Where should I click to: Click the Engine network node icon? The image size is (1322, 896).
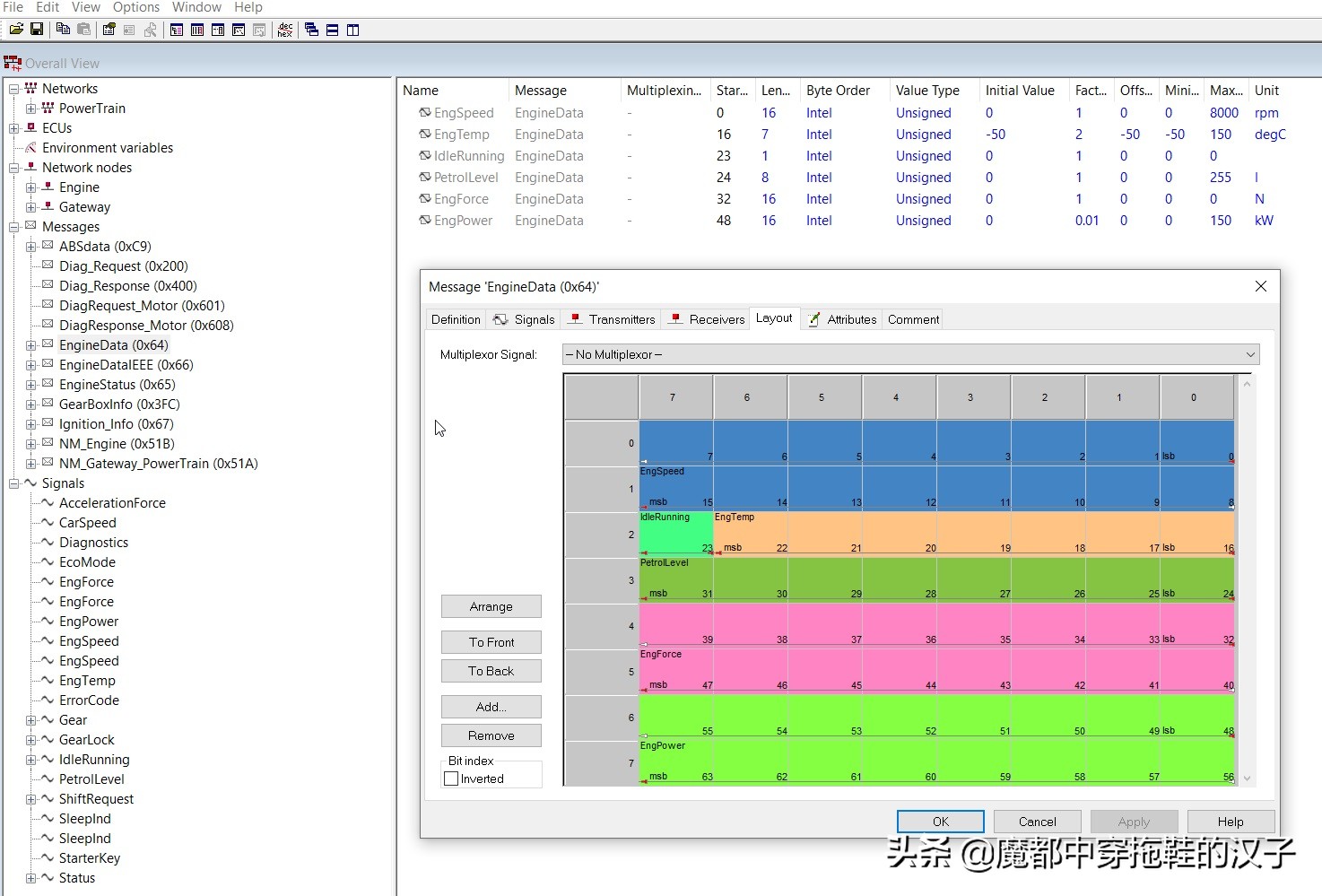point(48,187)
